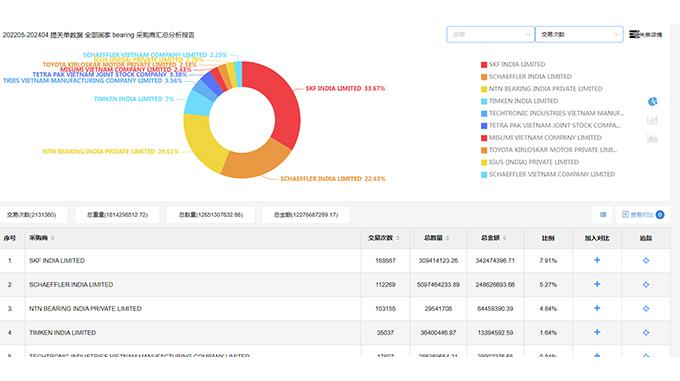This screenshot has width=680, height=381.
Task: Switch to bar chart view icon
Action: tap(652, 120)
